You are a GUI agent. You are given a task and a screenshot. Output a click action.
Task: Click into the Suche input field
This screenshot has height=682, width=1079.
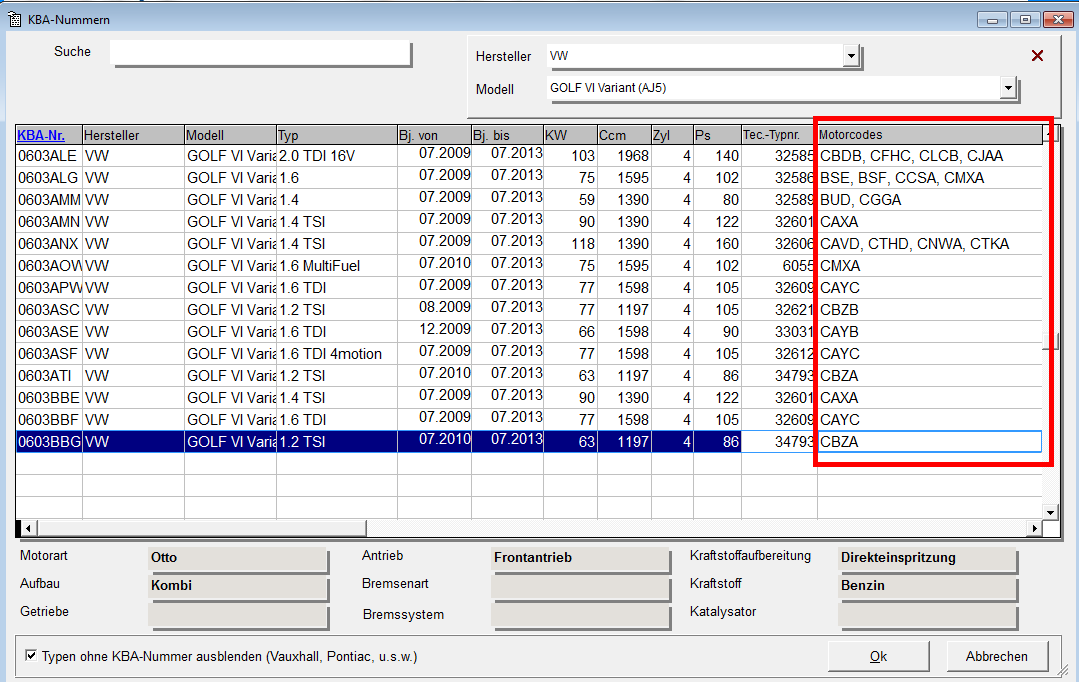tap(261, 54)
